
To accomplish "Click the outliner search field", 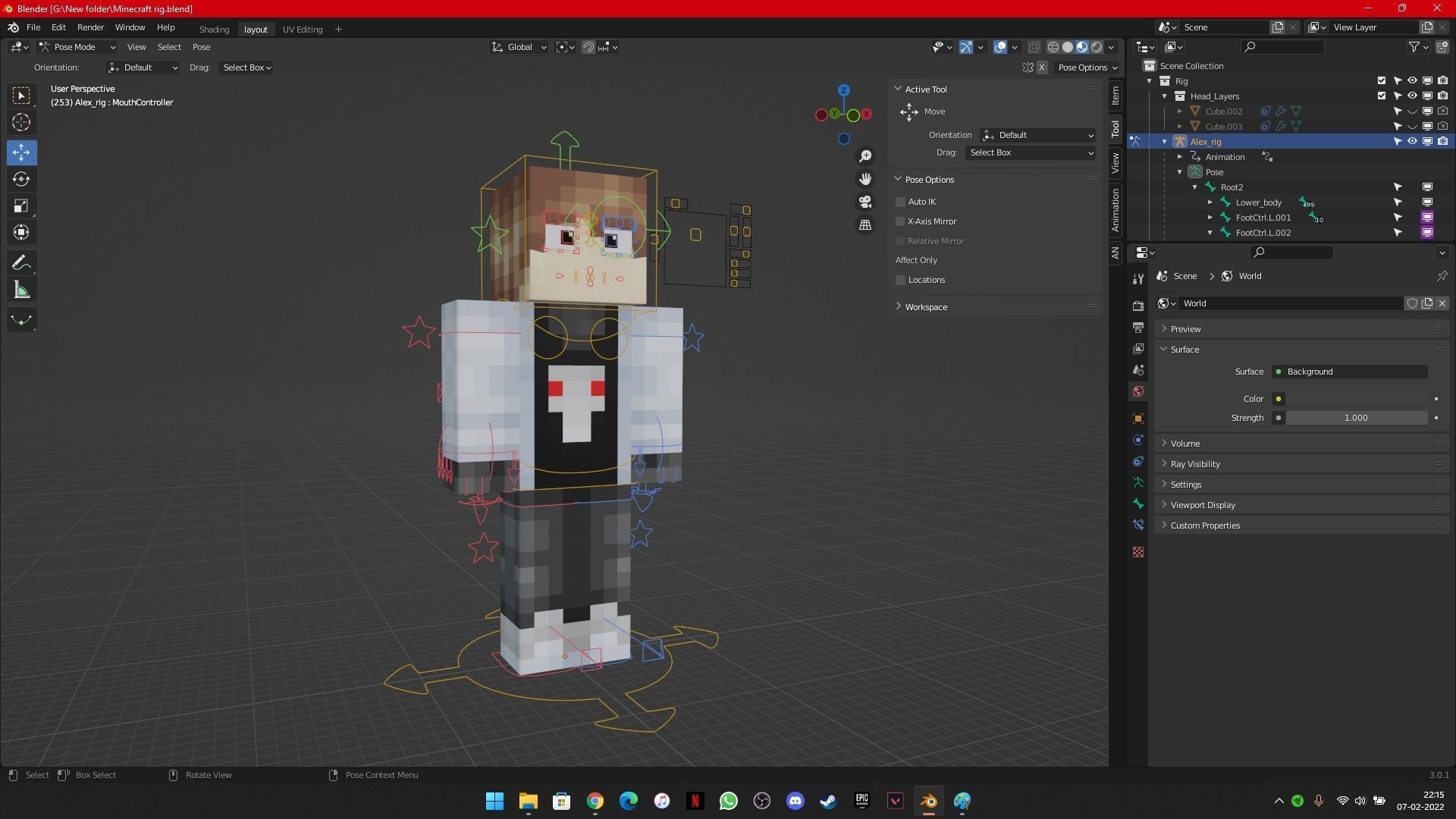I will coord(1282,47).
